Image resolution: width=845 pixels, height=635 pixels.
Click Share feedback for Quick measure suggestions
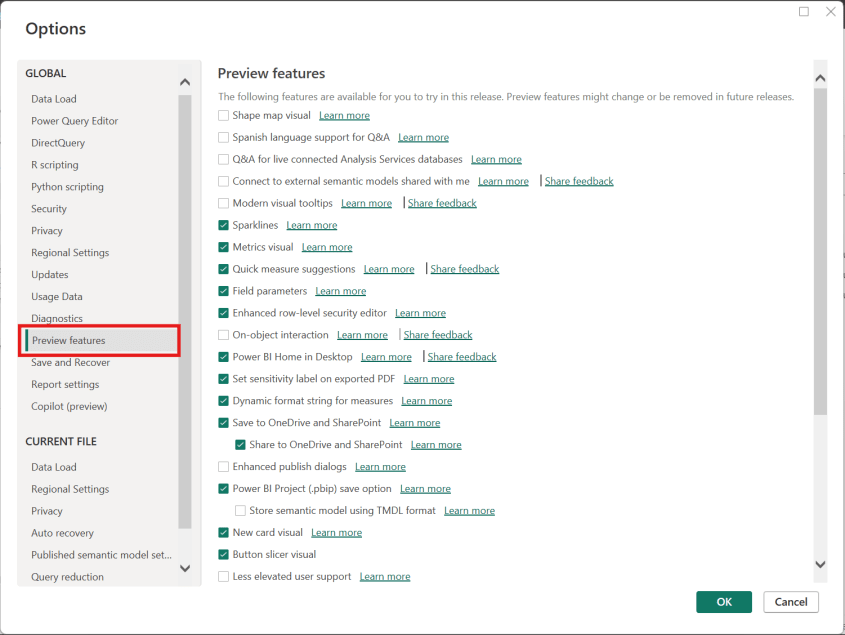pos(464,268)
